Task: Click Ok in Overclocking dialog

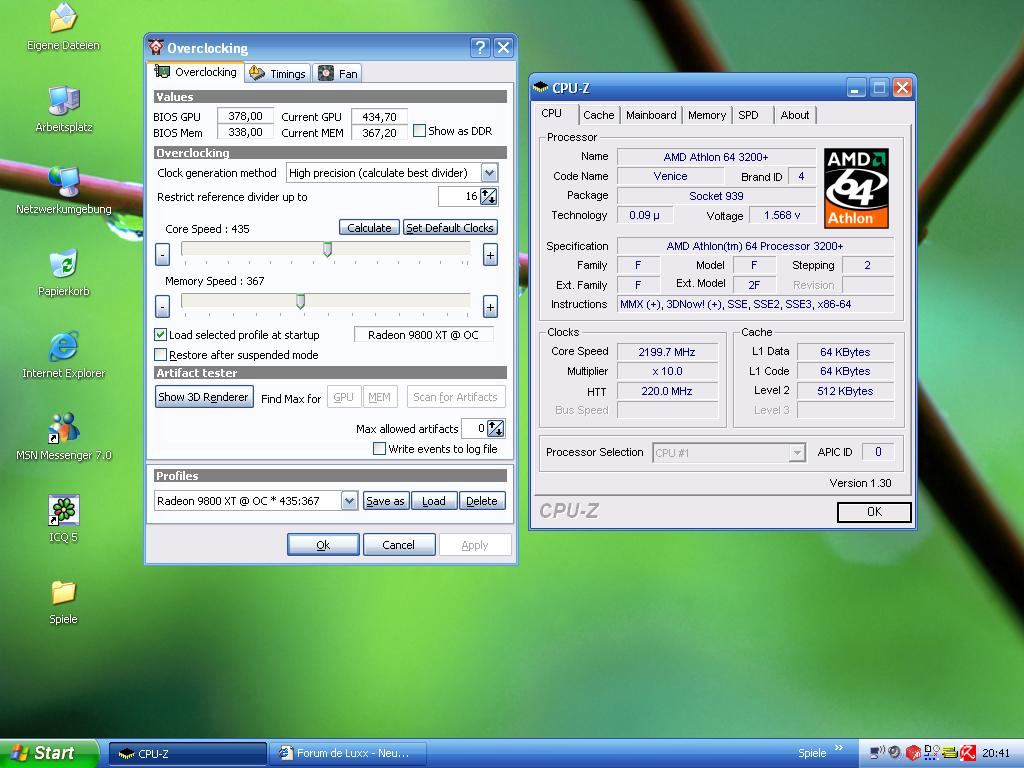Action: [x=323, y=545]
